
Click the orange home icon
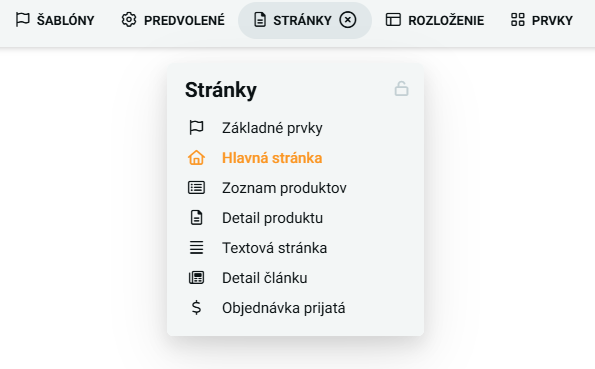[196, 158]
